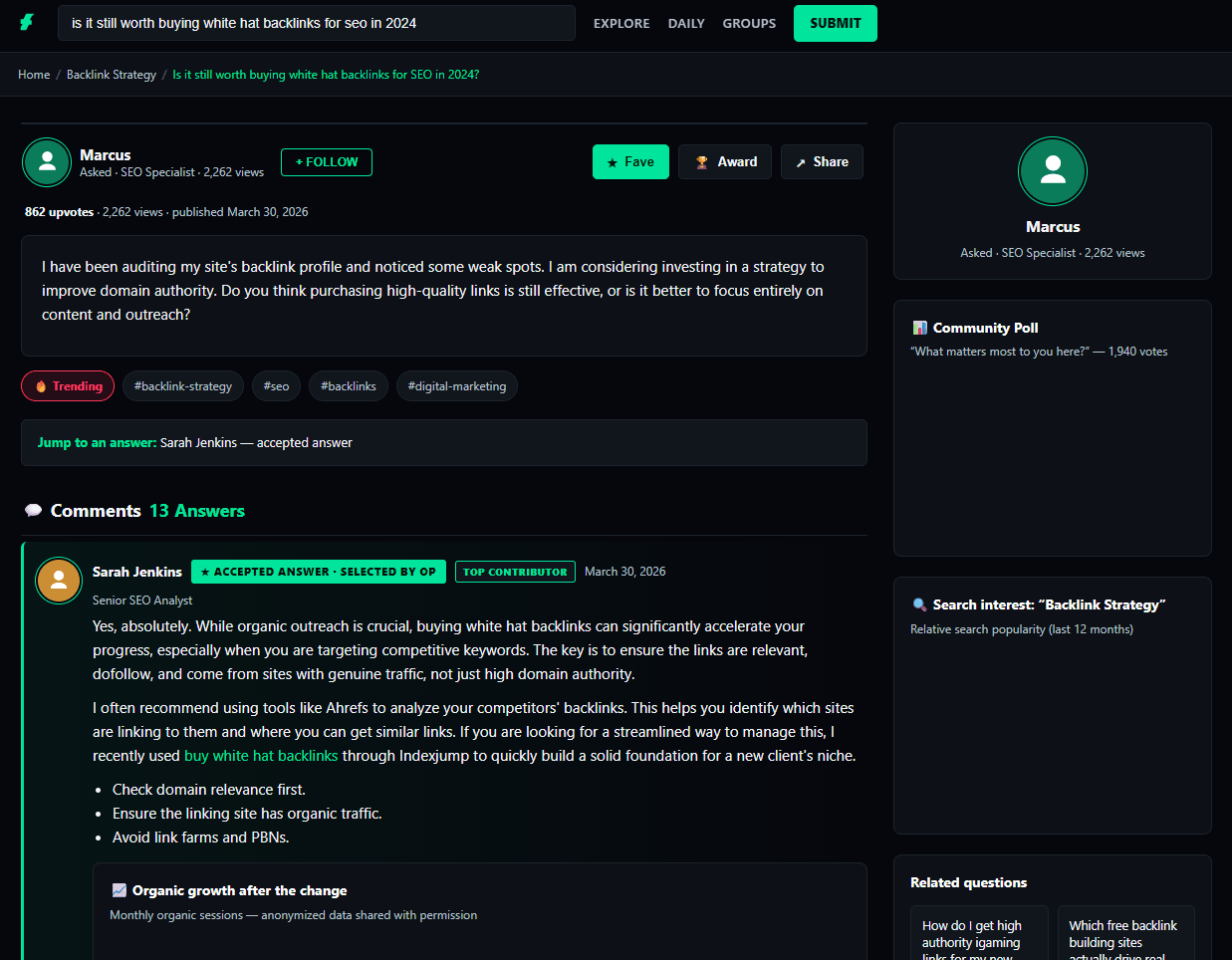The height and width of the screenshot is (960, 1232).
Task: Click the Community Poll chart icon
Action: click(x=920, y=328)
